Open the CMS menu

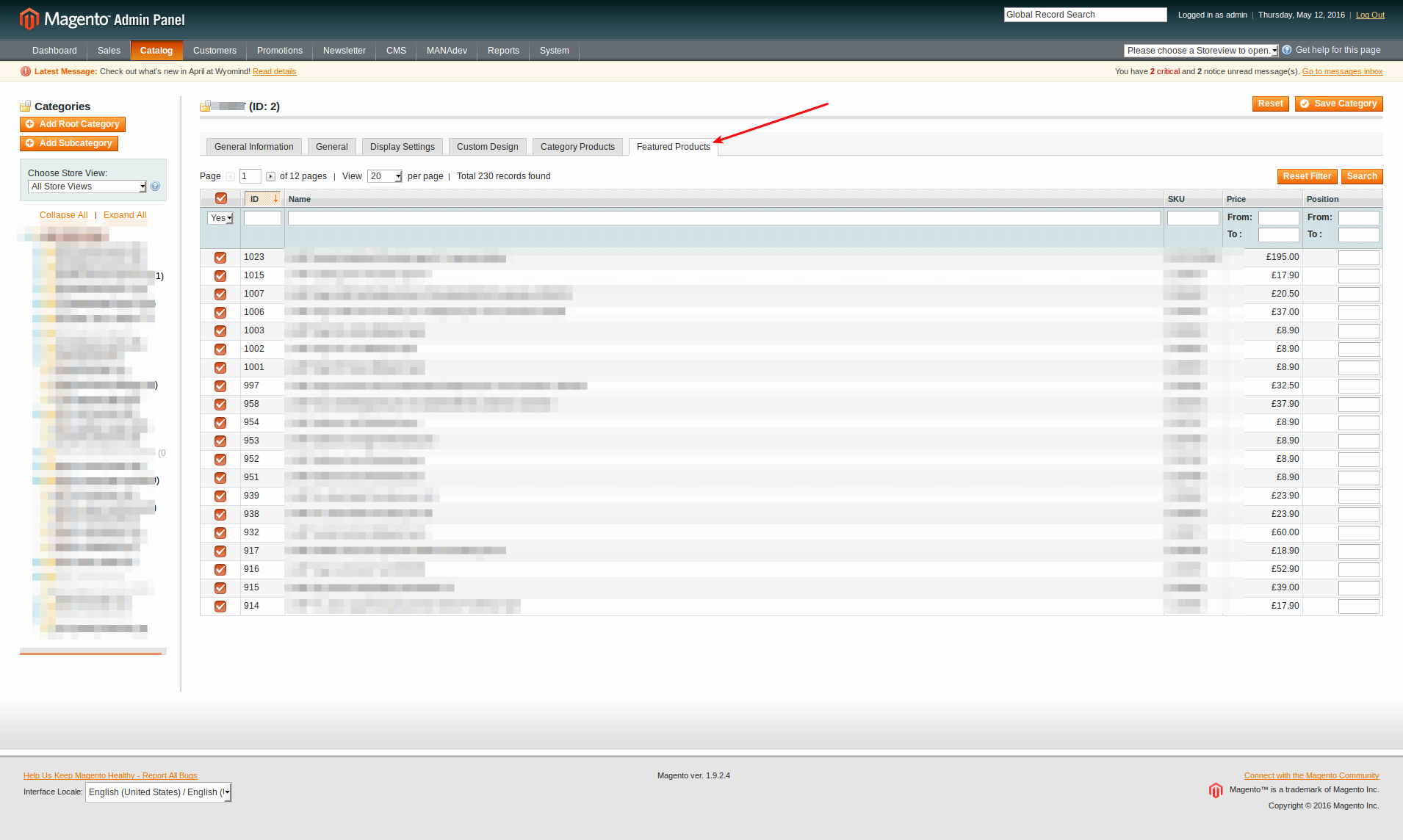tap(397, 51)
